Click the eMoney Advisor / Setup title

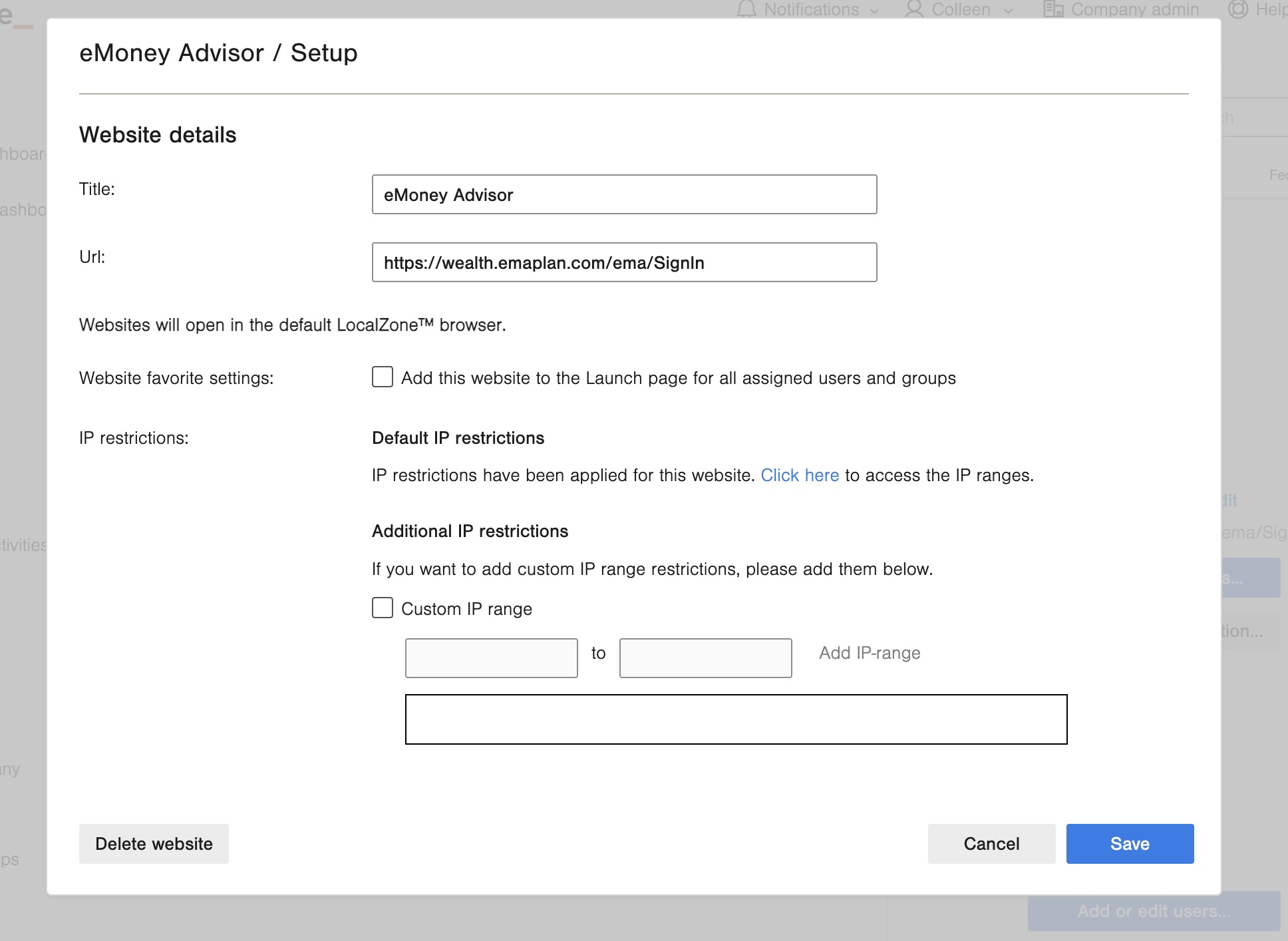pos(218,53)
